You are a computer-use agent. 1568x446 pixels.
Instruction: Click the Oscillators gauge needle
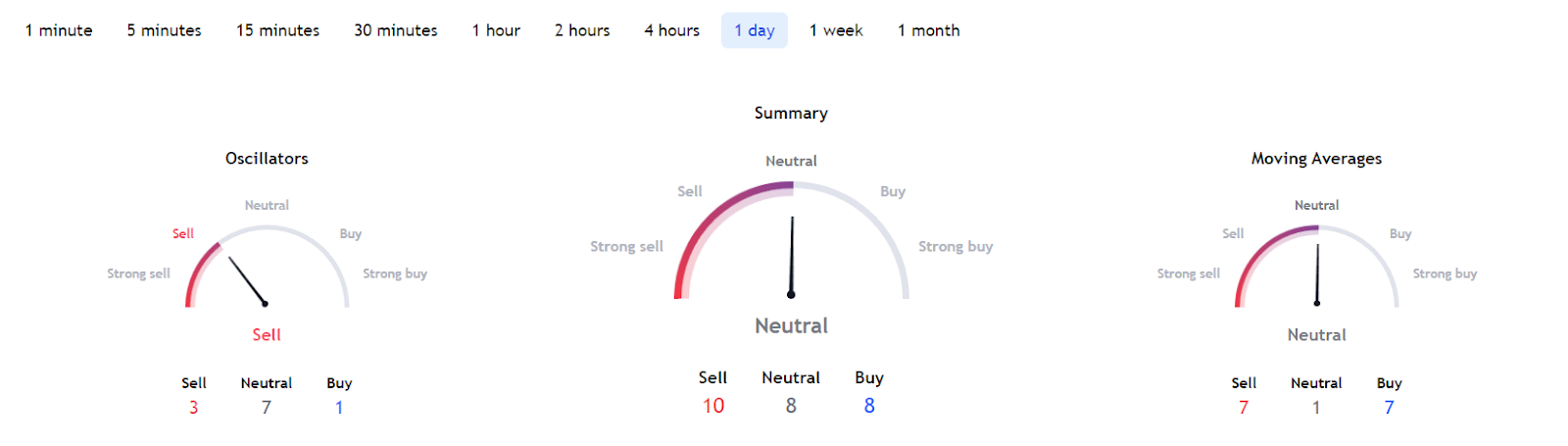pyautogui.click(x=247, y=281)
